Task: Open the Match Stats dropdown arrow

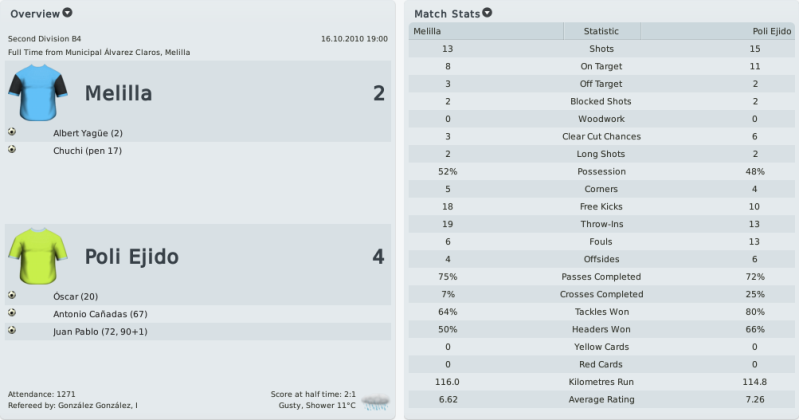Action: click(x=487, y=12)
